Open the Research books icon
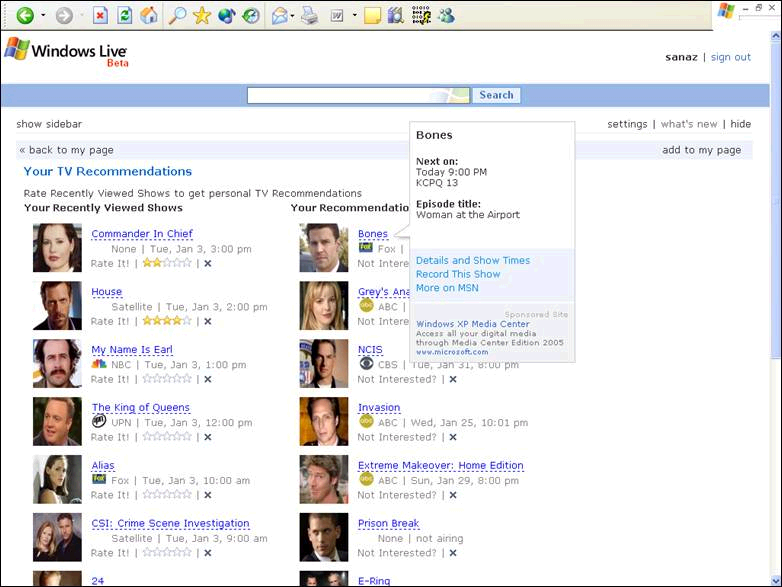The width and height of the screenshot is (782, 587). [395, 16]
